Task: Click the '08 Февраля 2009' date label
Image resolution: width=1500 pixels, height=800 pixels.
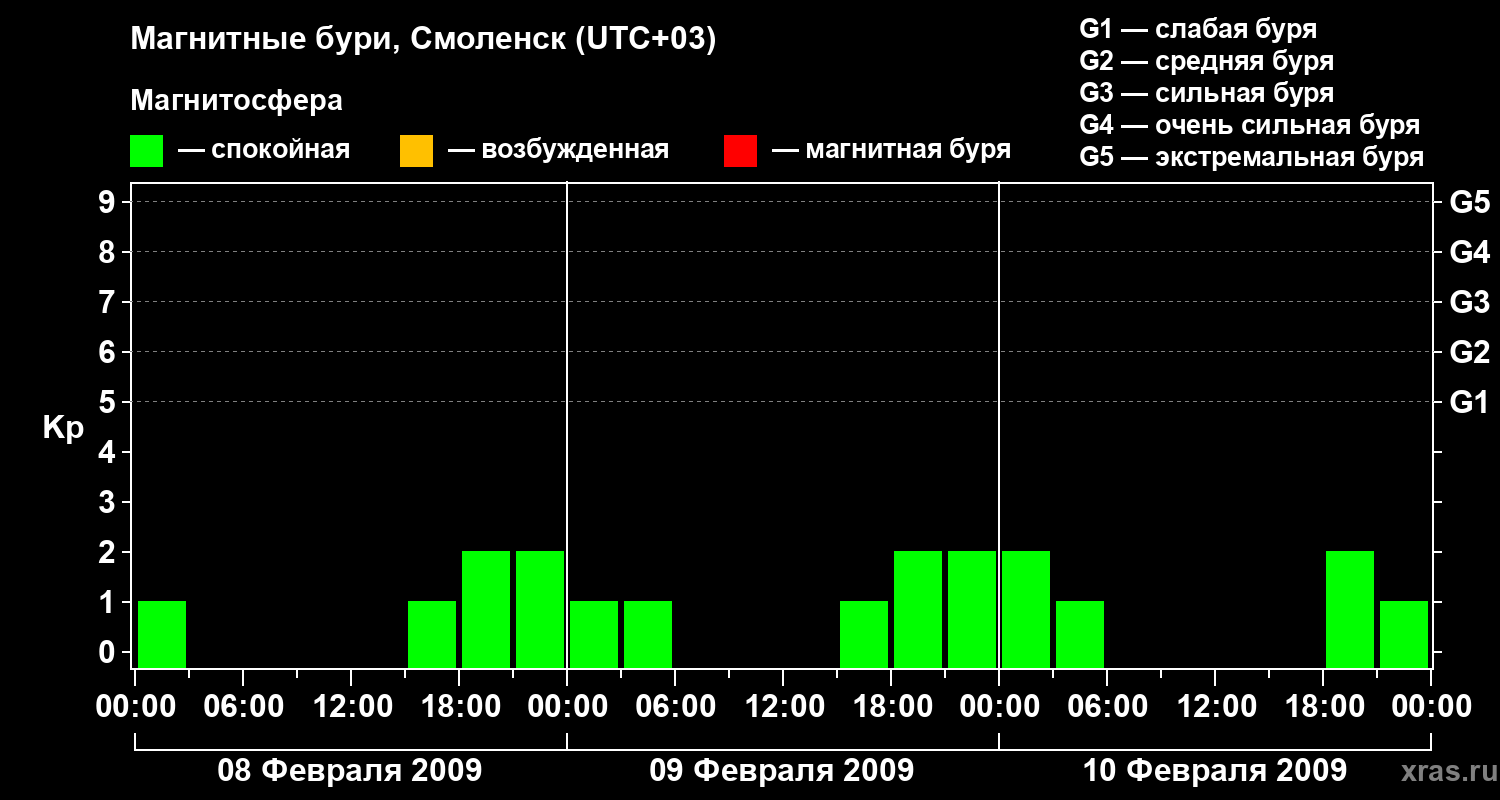Action: (350, 771)
